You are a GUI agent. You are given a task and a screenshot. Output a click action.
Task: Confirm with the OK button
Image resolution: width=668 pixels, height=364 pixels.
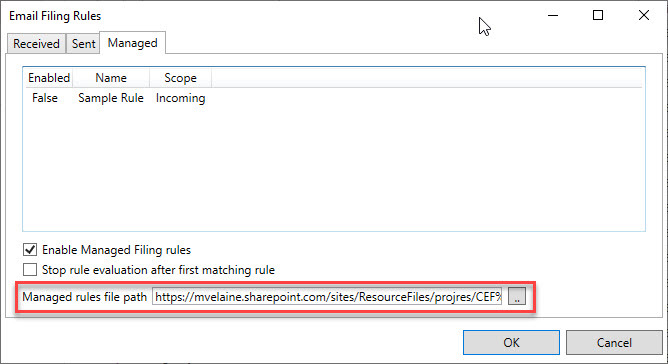511,343
